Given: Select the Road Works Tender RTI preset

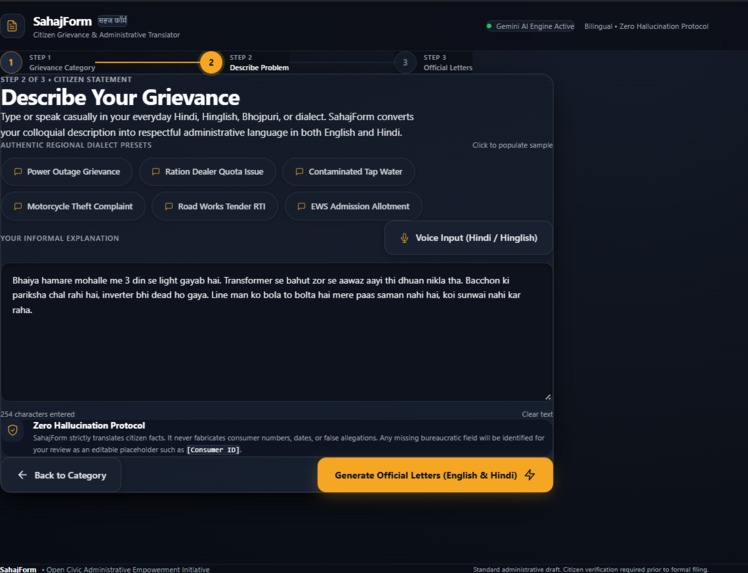Looking at the screenshot, I should point(215,207).
